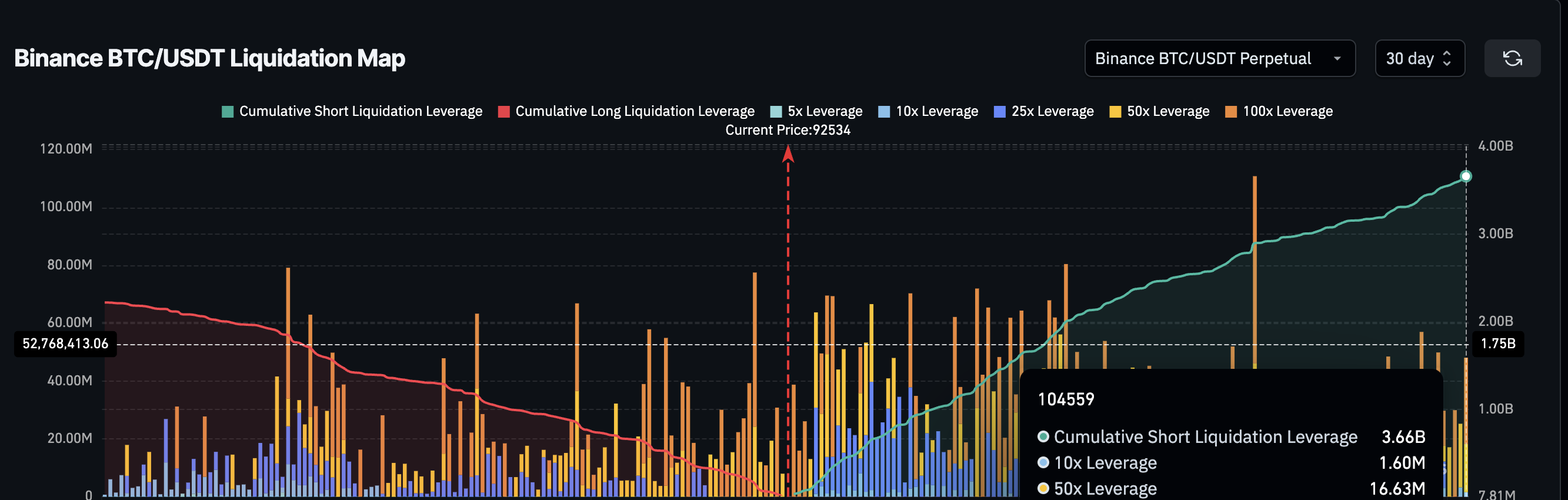The image size is (1568, 500).
Task: Click the purple 25x Leverage legend swatch
Action: coord(1000,112)
